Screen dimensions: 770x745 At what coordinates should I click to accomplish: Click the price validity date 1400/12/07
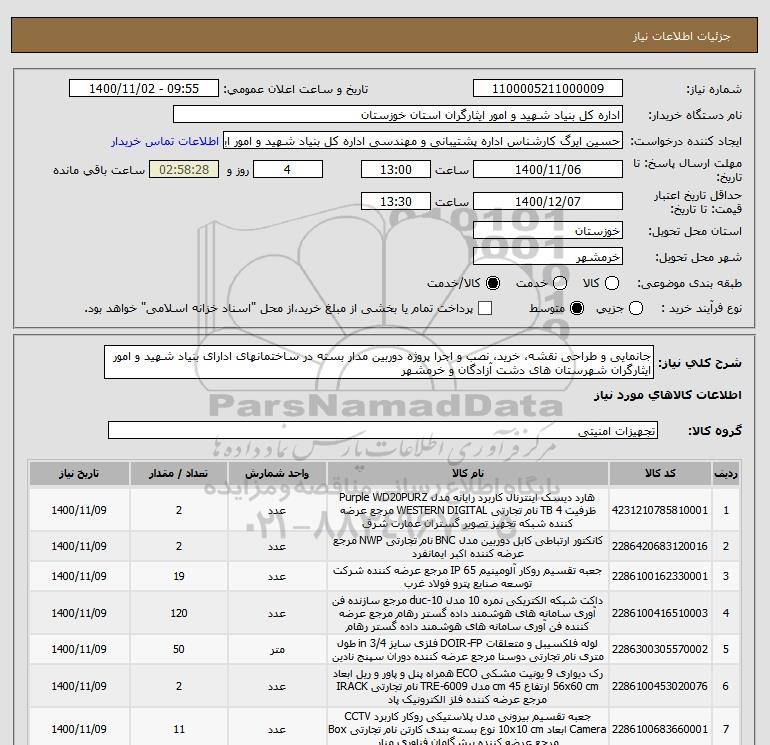(548, 201)
